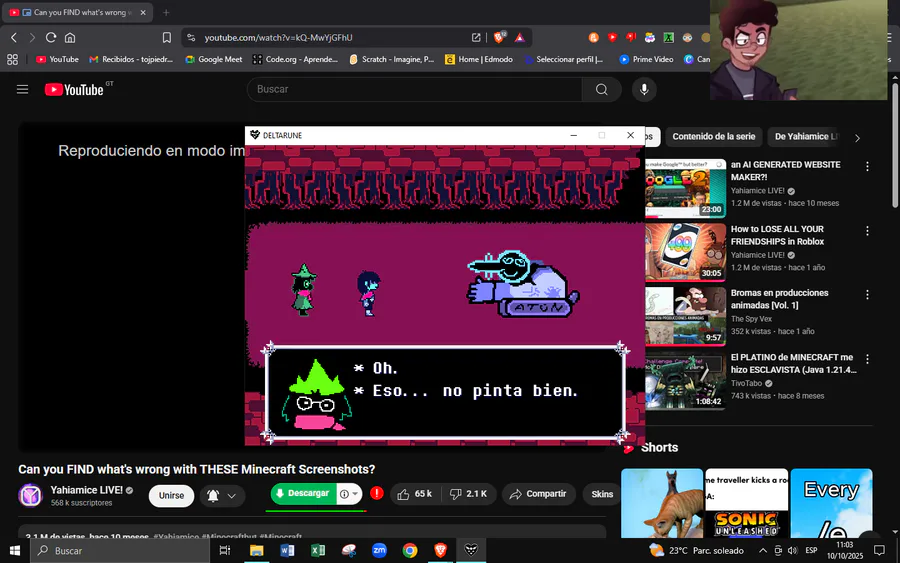Open the browser home page icon
Image resolution: width=900 pixels, height=563 pixels.
tap(70, 38)
